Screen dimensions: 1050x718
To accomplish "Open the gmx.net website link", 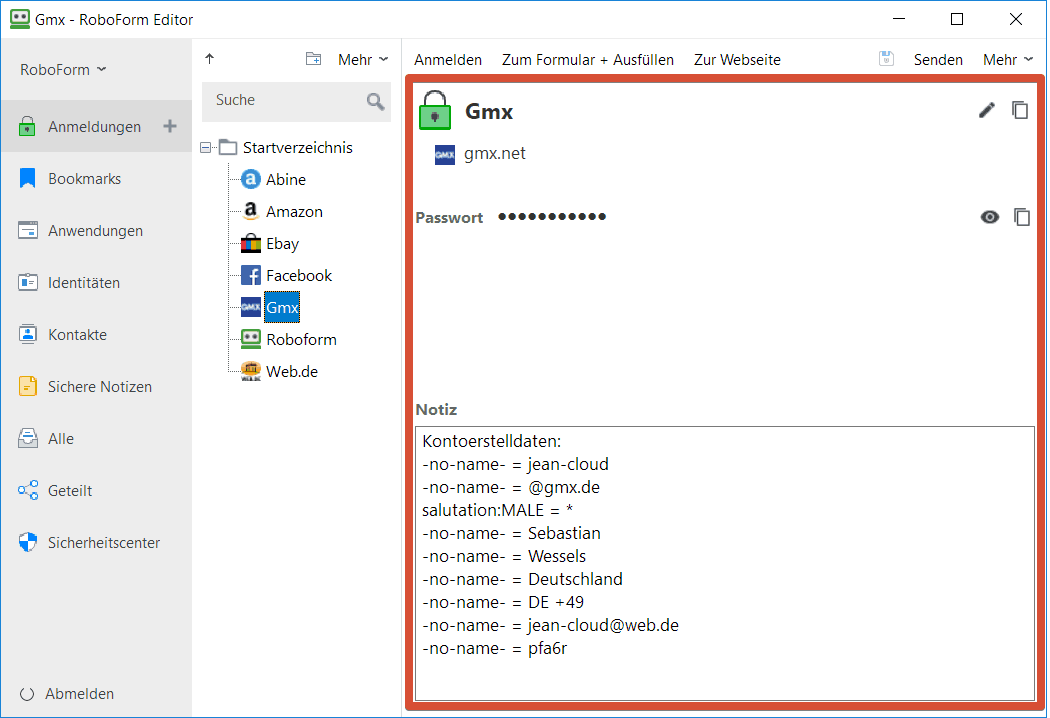I will click(x=495, y=153).
